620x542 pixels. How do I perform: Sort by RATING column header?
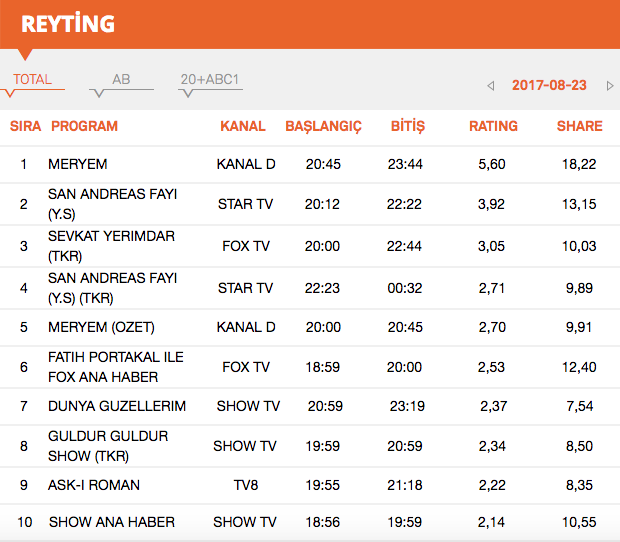(493, 126)
